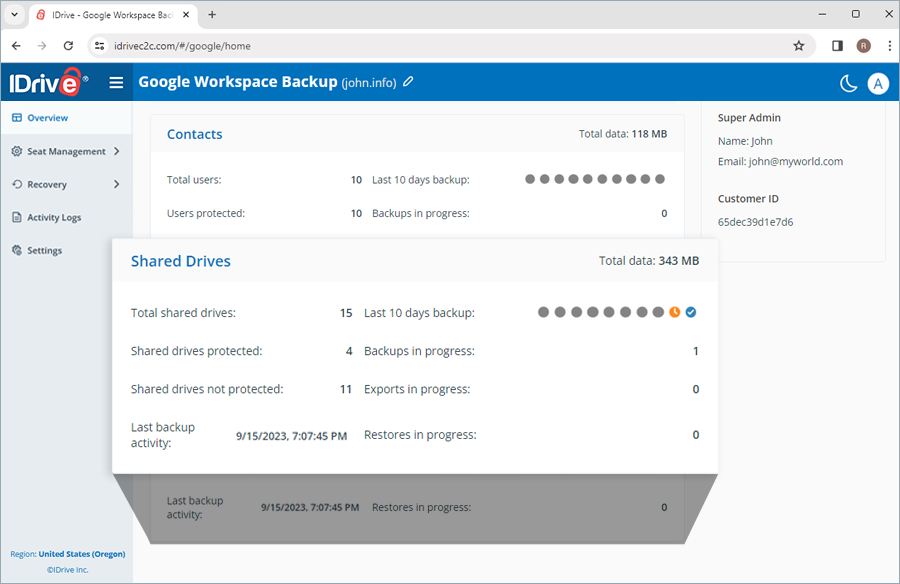
Task: Open Activity Logs from the sidebar
Action: point(54,218)
